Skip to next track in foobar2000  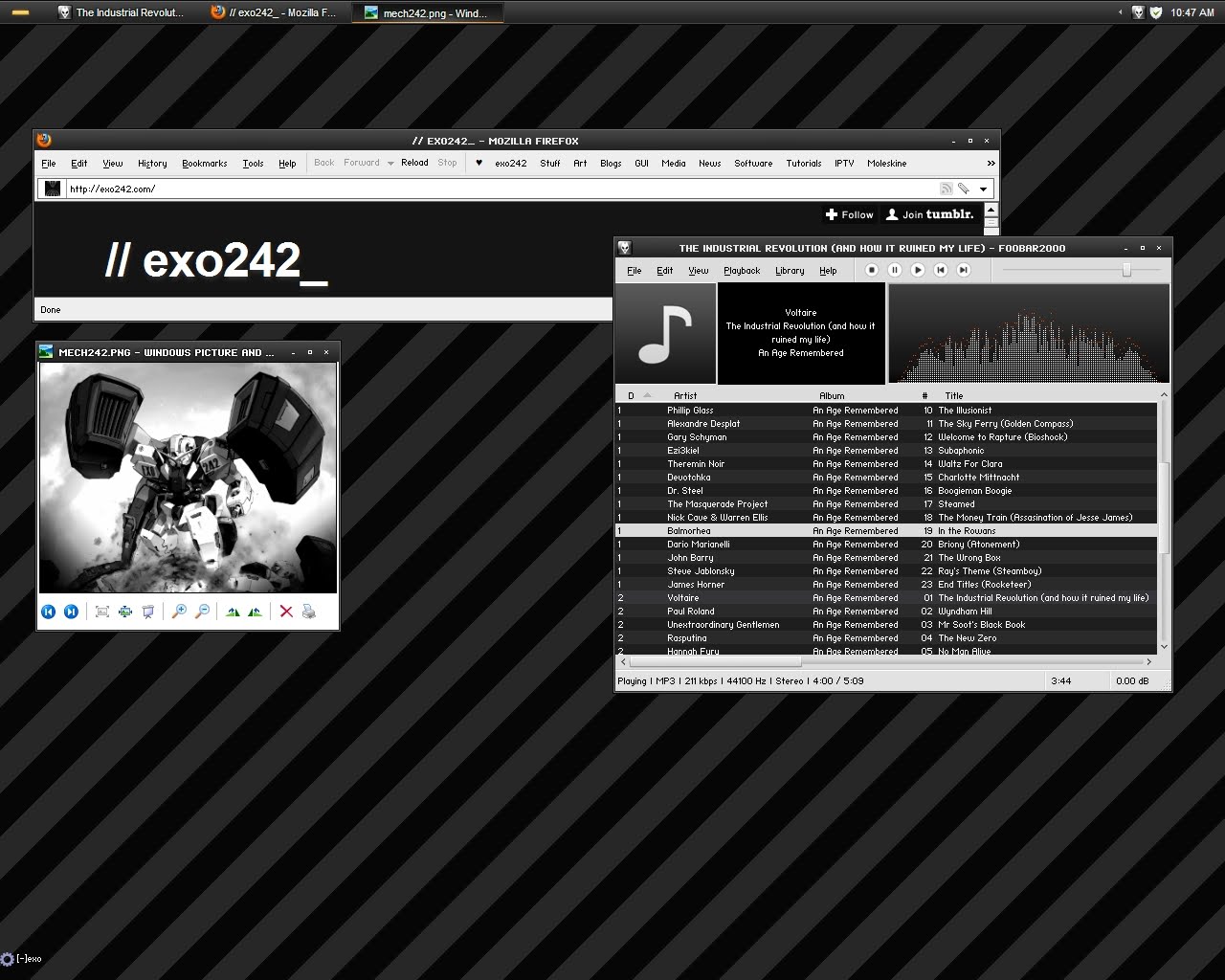coord(964,271)
